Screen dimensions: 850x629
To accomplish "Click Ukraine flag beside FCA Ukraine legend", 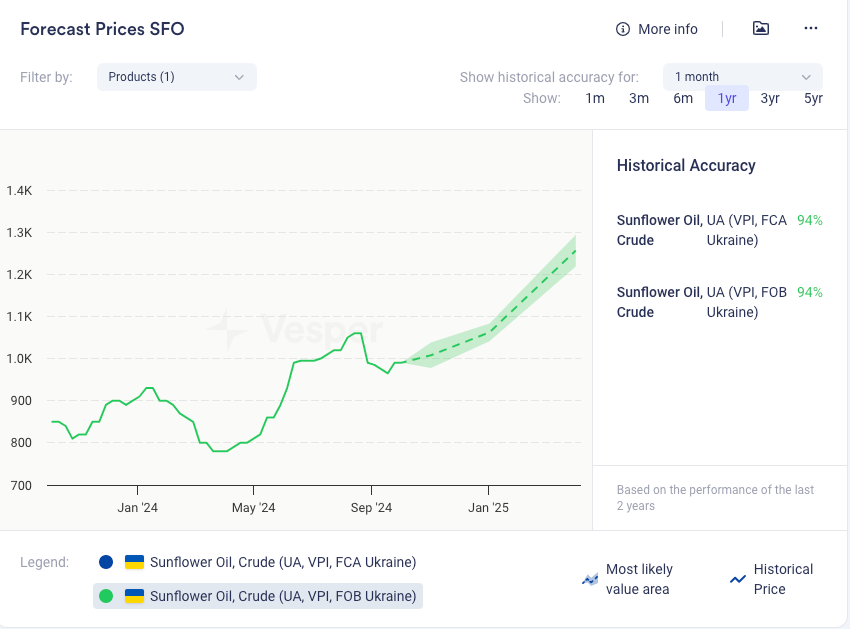I will [x=134, y=562].
